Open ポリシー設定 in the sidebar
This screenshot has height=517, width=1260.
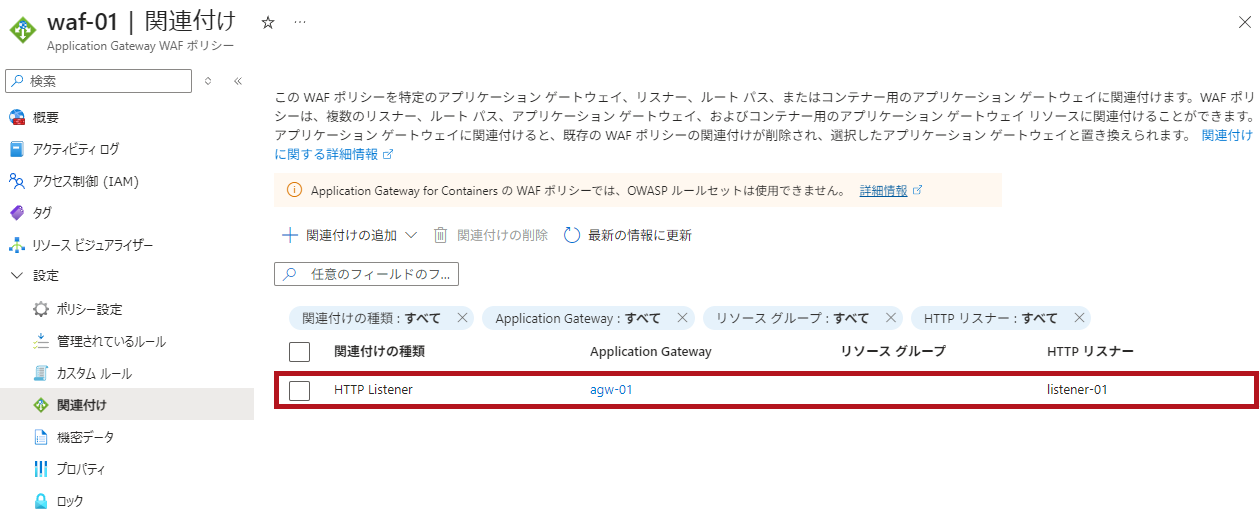(x=89, y=309)
